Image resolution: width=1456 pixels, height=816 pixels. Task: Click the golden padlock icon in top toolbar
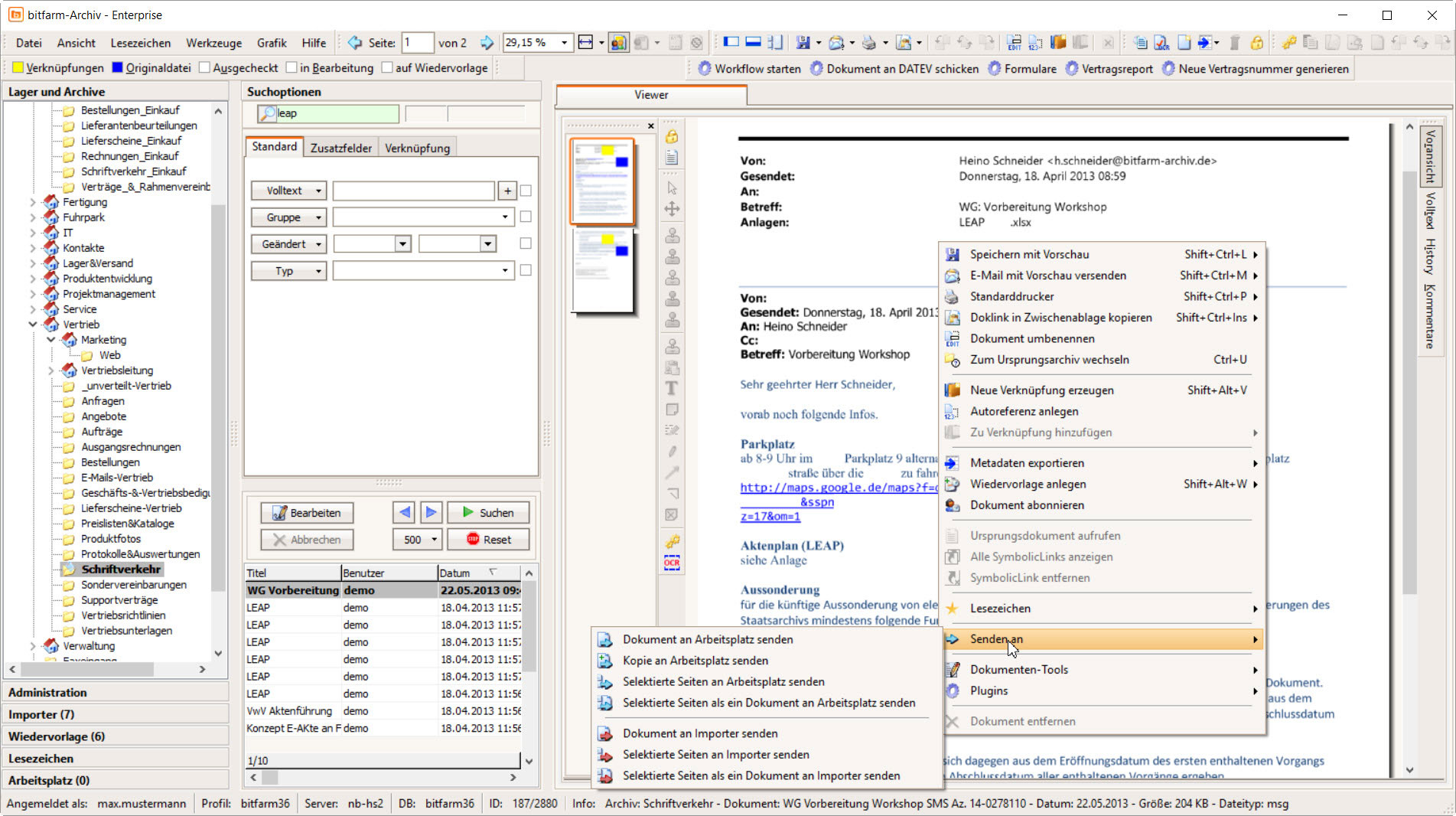click(x=1256, y=43)
